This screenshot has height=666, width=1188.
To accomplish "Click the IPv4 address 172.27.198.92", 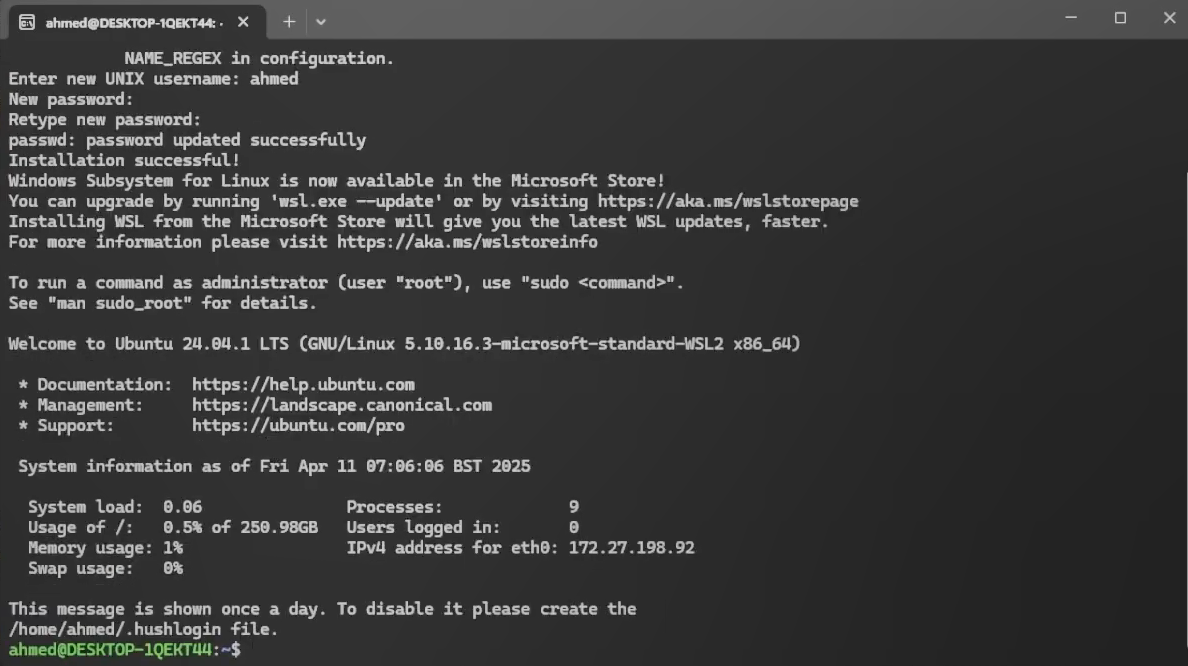I will click(631, 548).
